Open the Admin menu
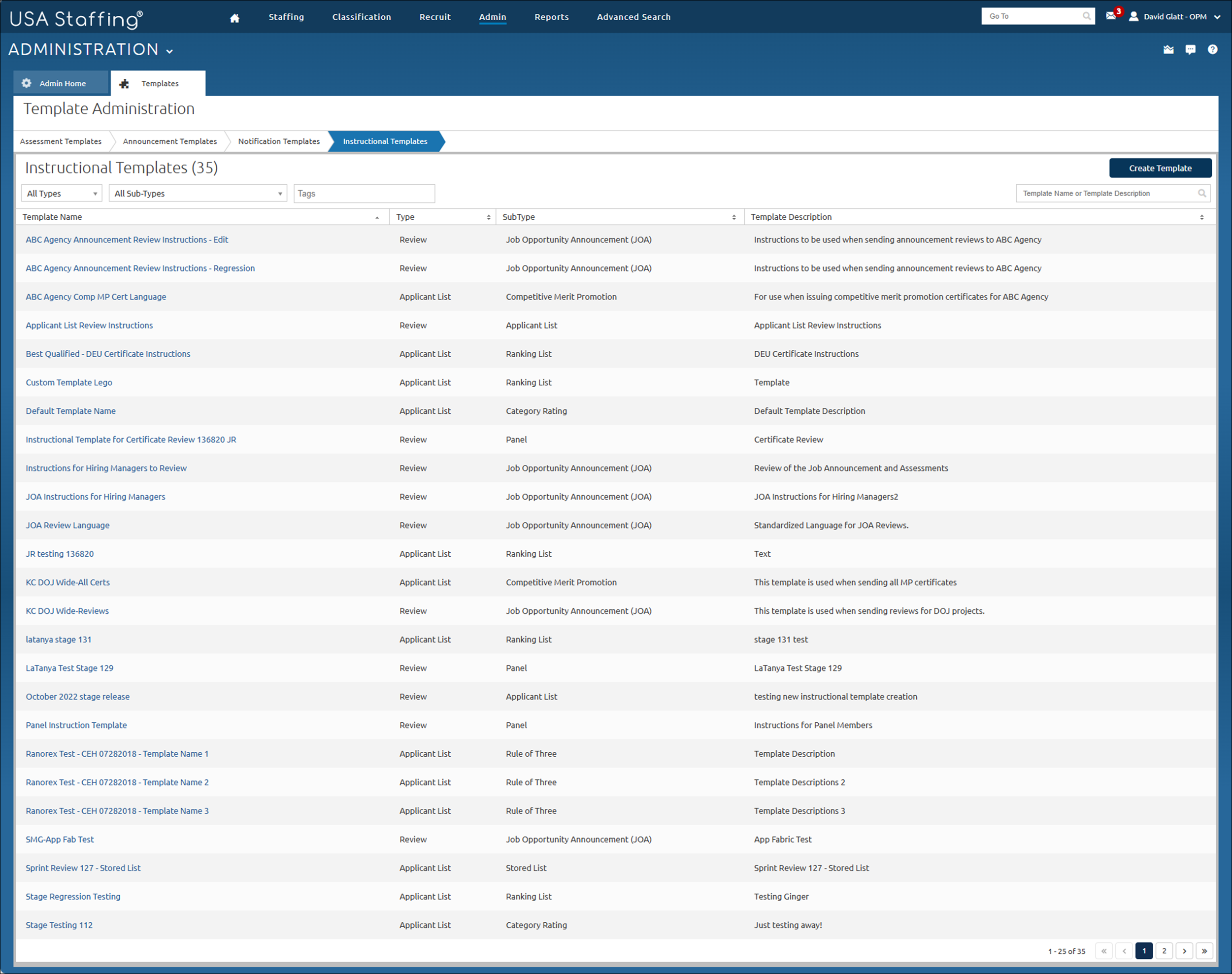 point(493,17)
